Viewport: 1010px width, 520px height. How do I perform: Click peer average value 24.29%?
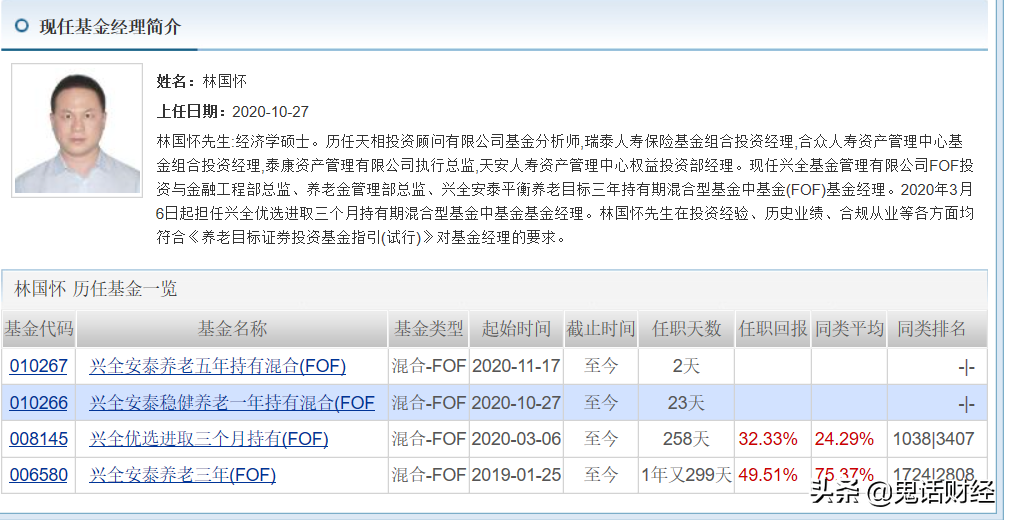(844, 439)
